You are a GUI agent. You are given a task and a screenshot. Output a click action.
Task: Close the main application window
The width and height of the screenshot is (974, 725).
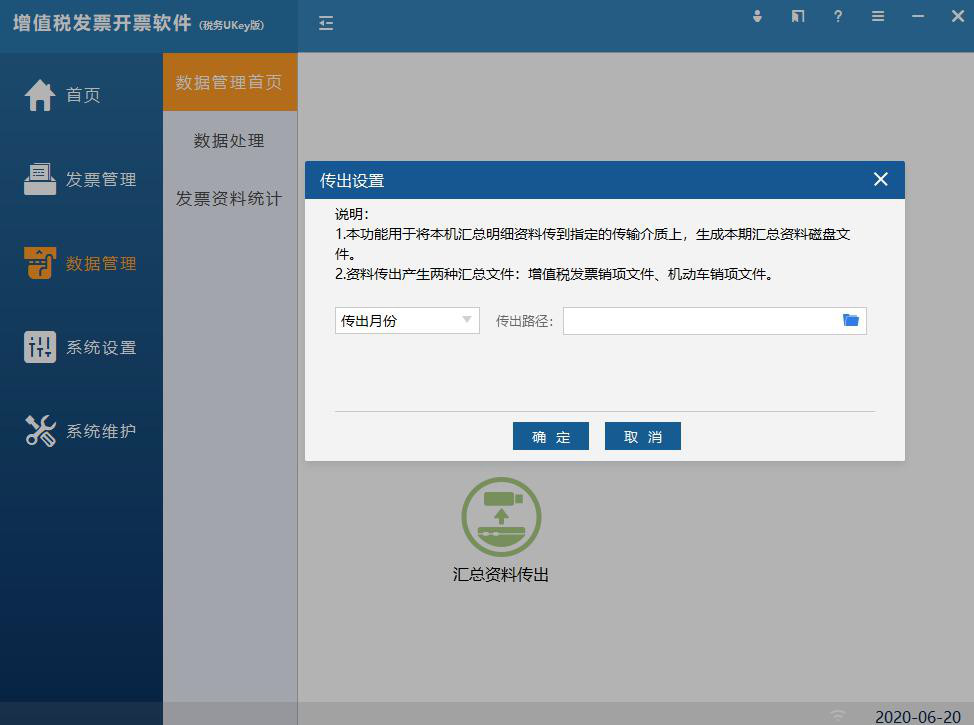tap(958, 16)
